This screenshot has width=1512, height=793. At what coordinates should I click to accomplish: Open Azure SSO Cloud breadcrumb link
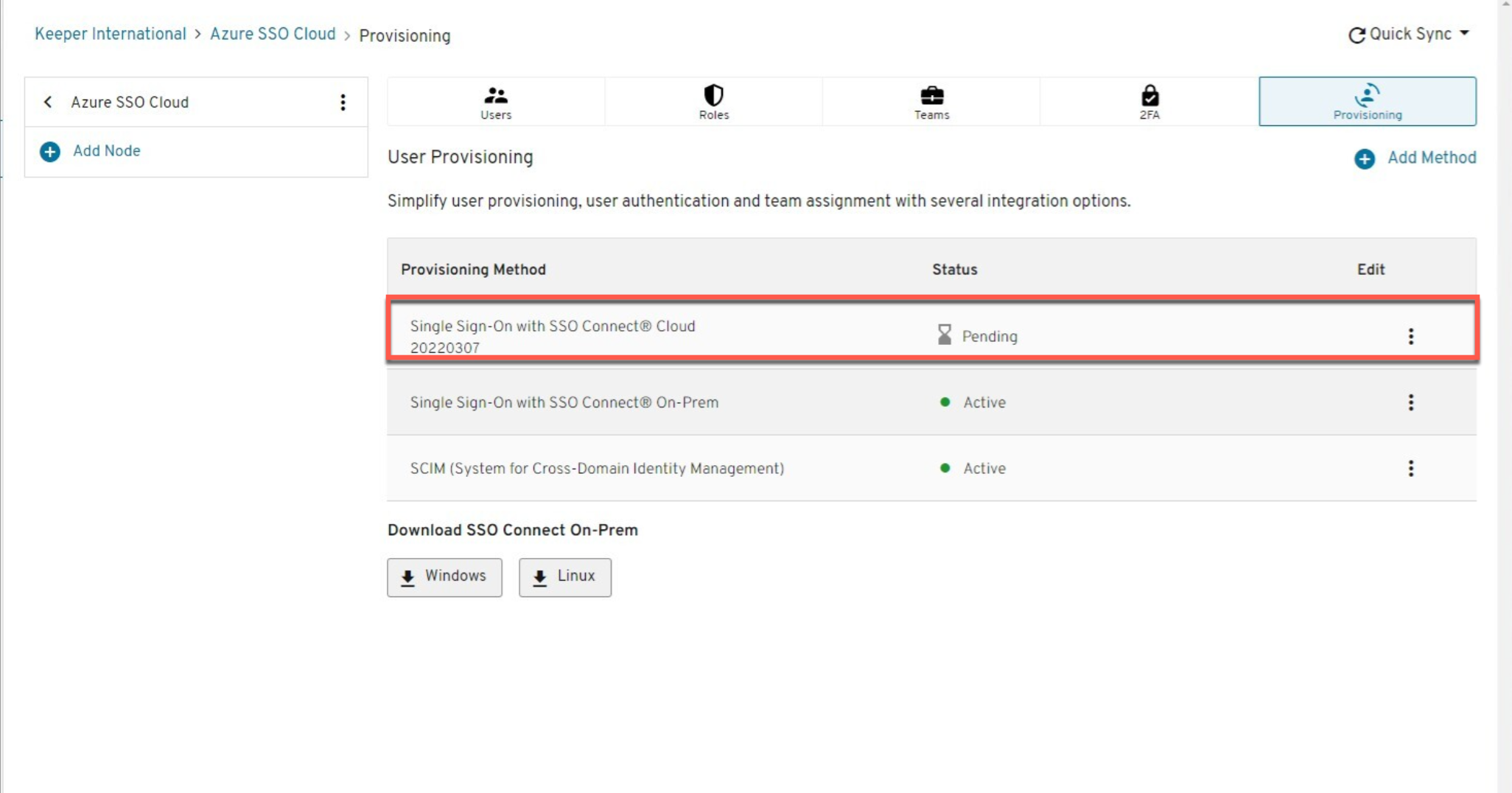click(x=273, y=34)
